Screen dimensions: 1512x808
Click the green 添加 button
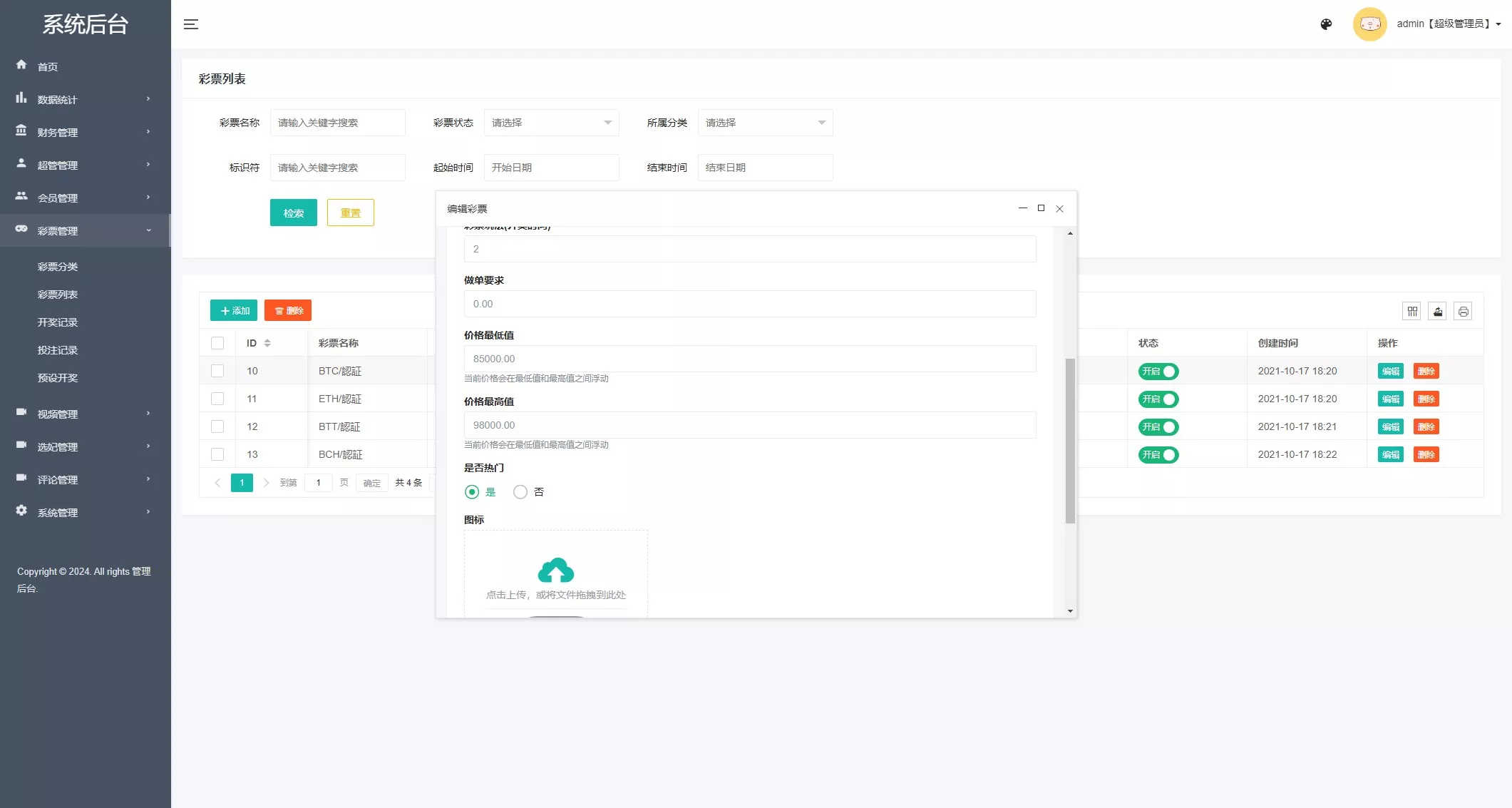pos(234,310)
